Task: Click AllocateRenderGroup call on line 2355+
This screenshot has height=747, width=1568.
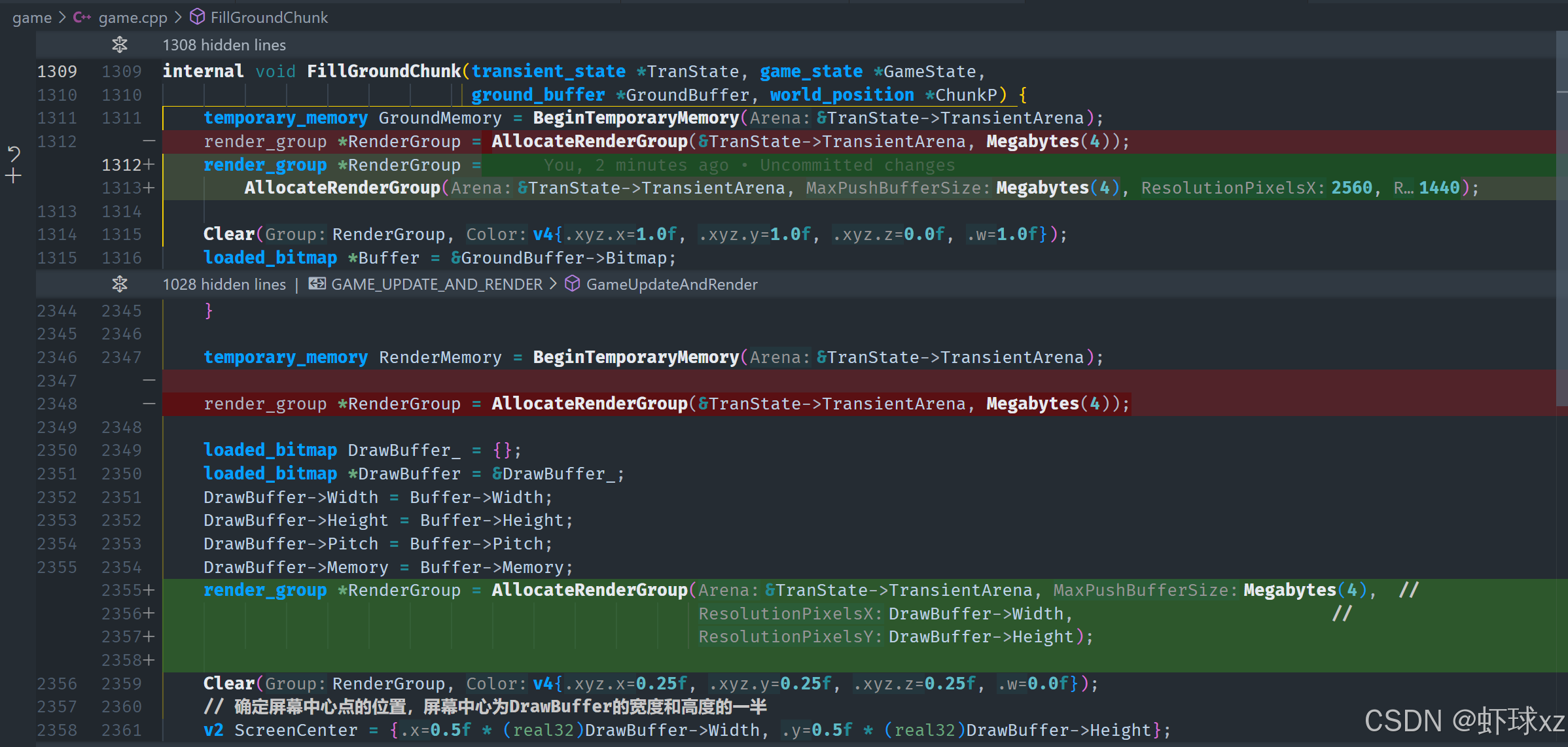Action: pyautogui.click(x=590, y=590)
